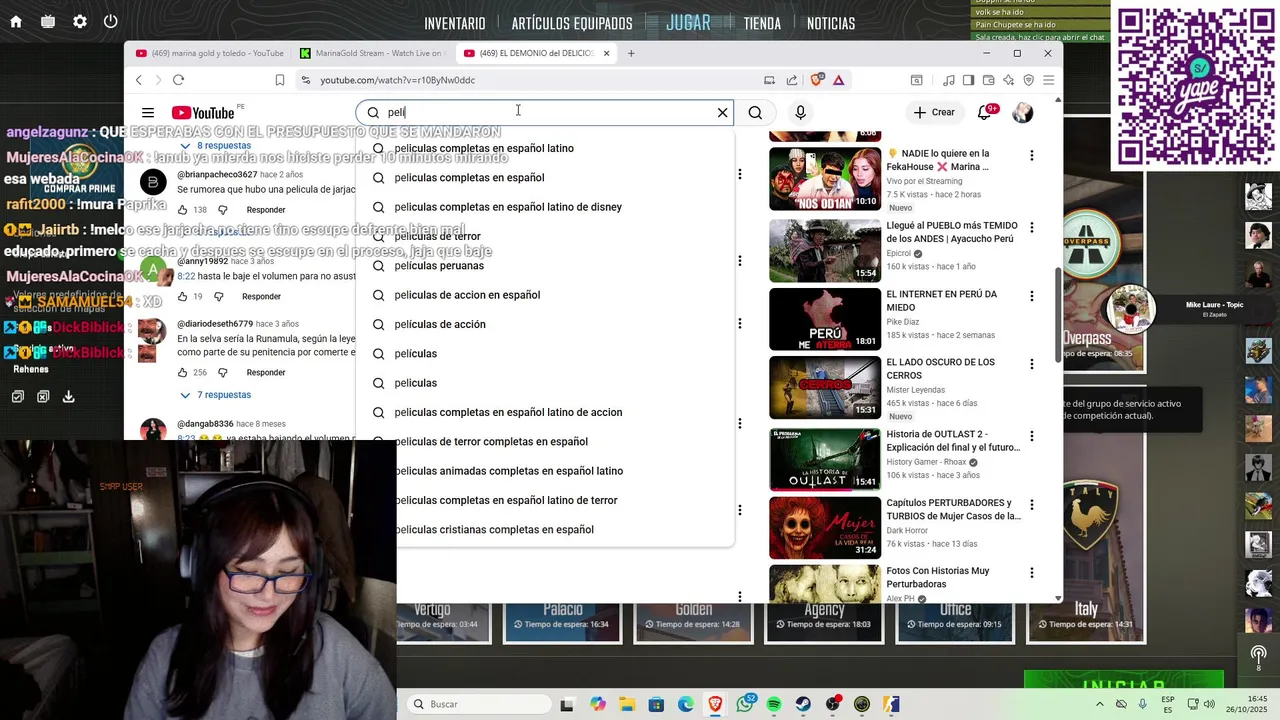Open the YouTube account avatar menu
Viewport: 1280px width, 720px height.
click(x=1022, y=113)
